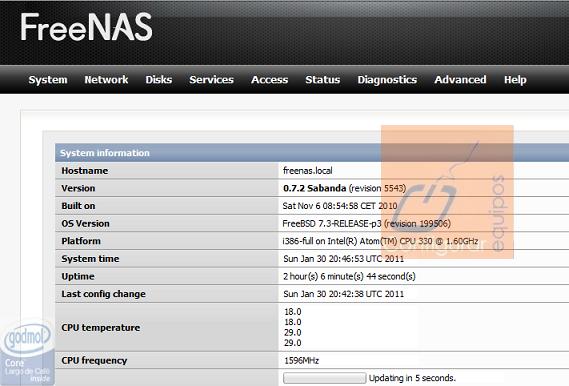The width and height of the screenshot is (569, 386).
Task: Open the Access menu
Action: [270, 80]
